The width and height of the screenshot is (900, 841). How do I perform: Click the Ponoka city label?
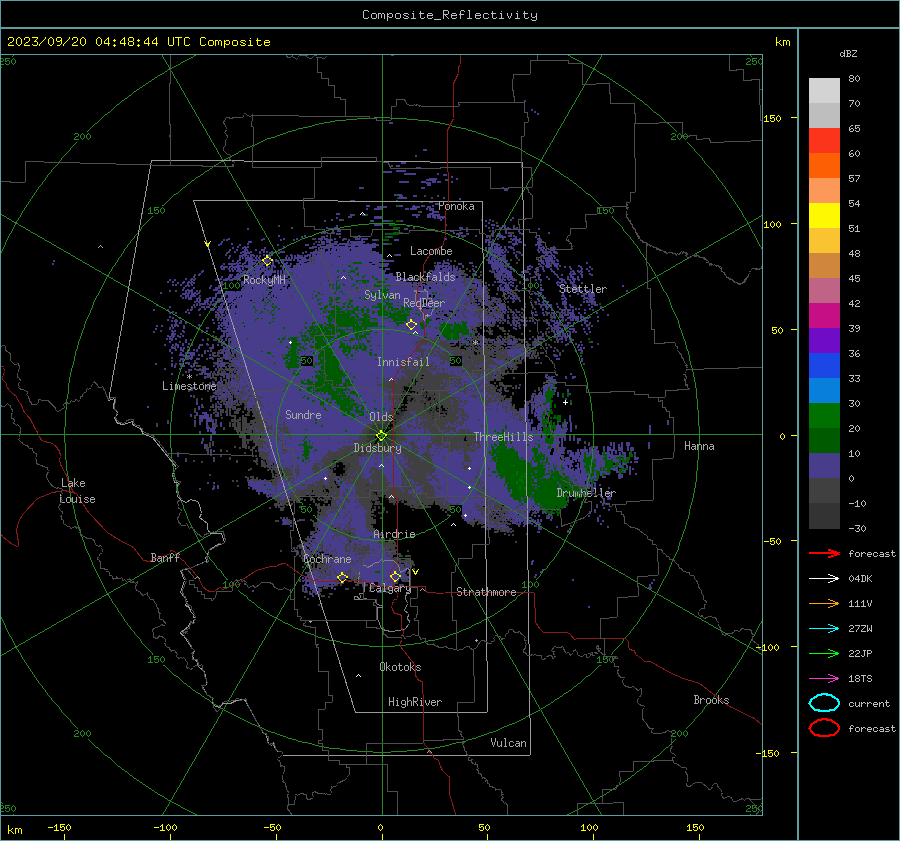tap(456, 206)
